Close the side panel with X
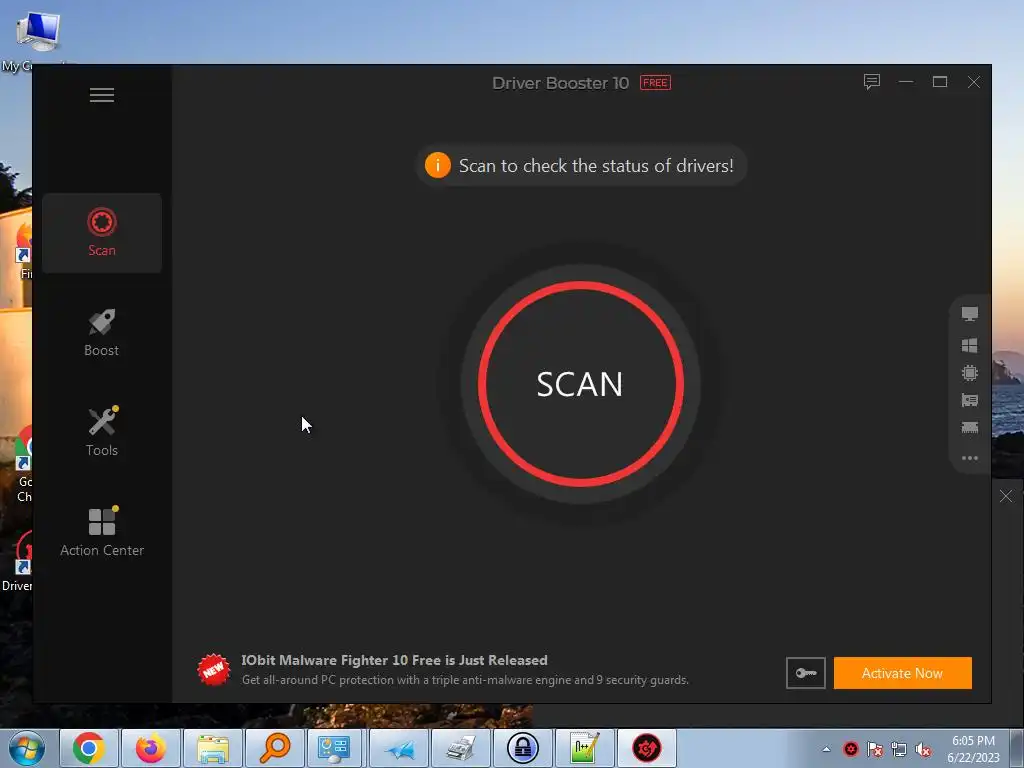Viewport: 1024px width, 768px height. click(x=1006, y=496)
